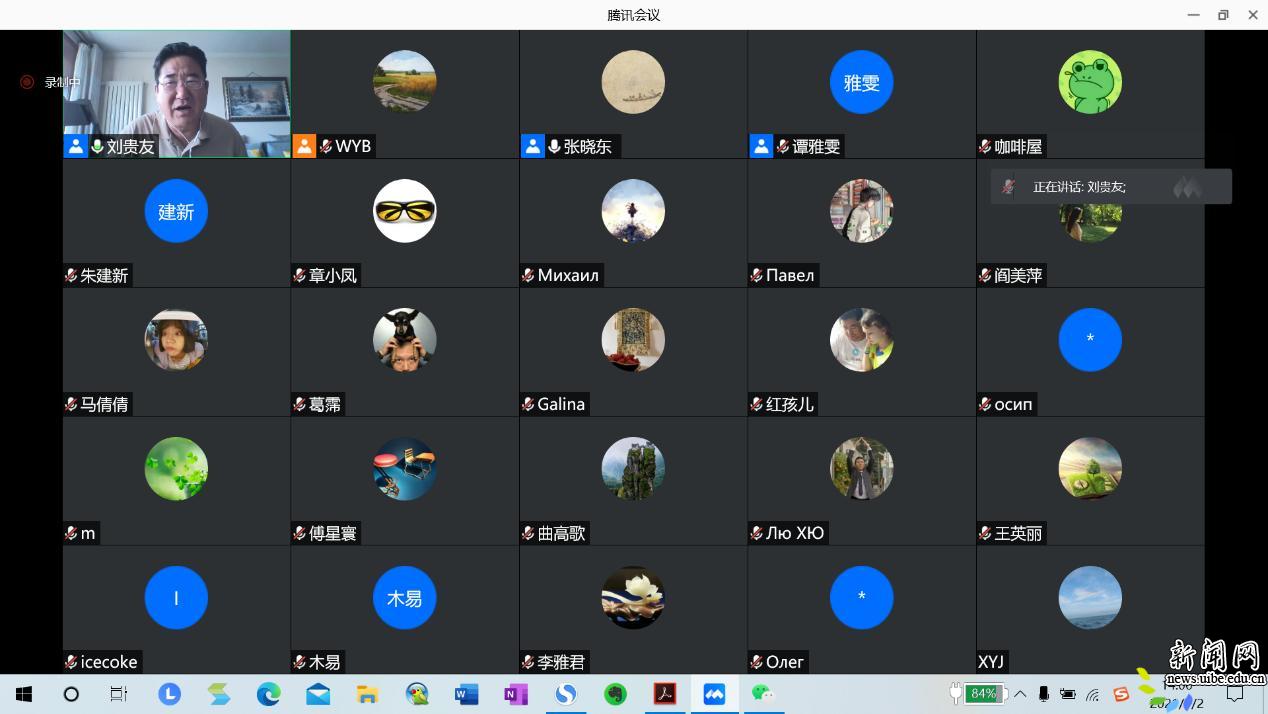Click Galina's muted microphone icon
1268x714 pixels.
(x=528, y=404)
